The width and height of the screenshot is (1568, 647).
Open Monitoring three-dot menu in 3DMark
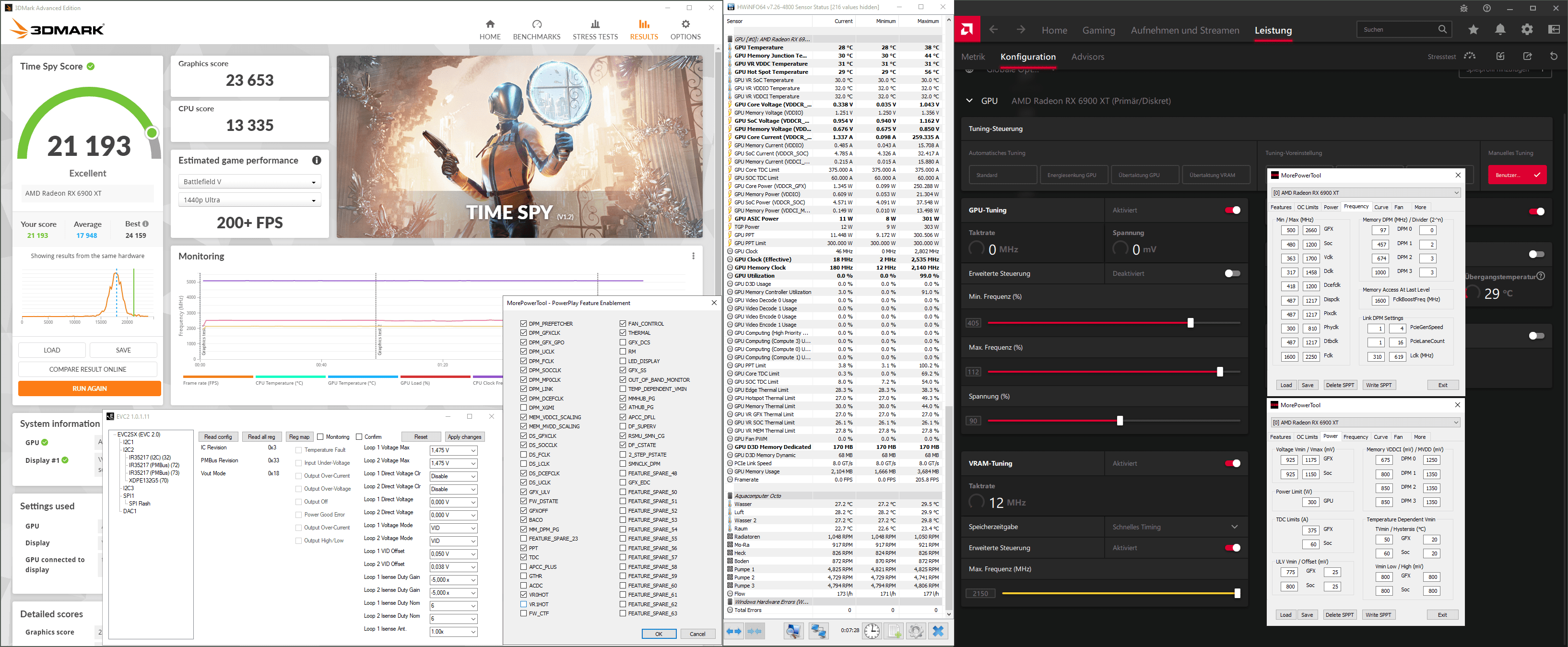pyautogui.click(x=693, y=256)
